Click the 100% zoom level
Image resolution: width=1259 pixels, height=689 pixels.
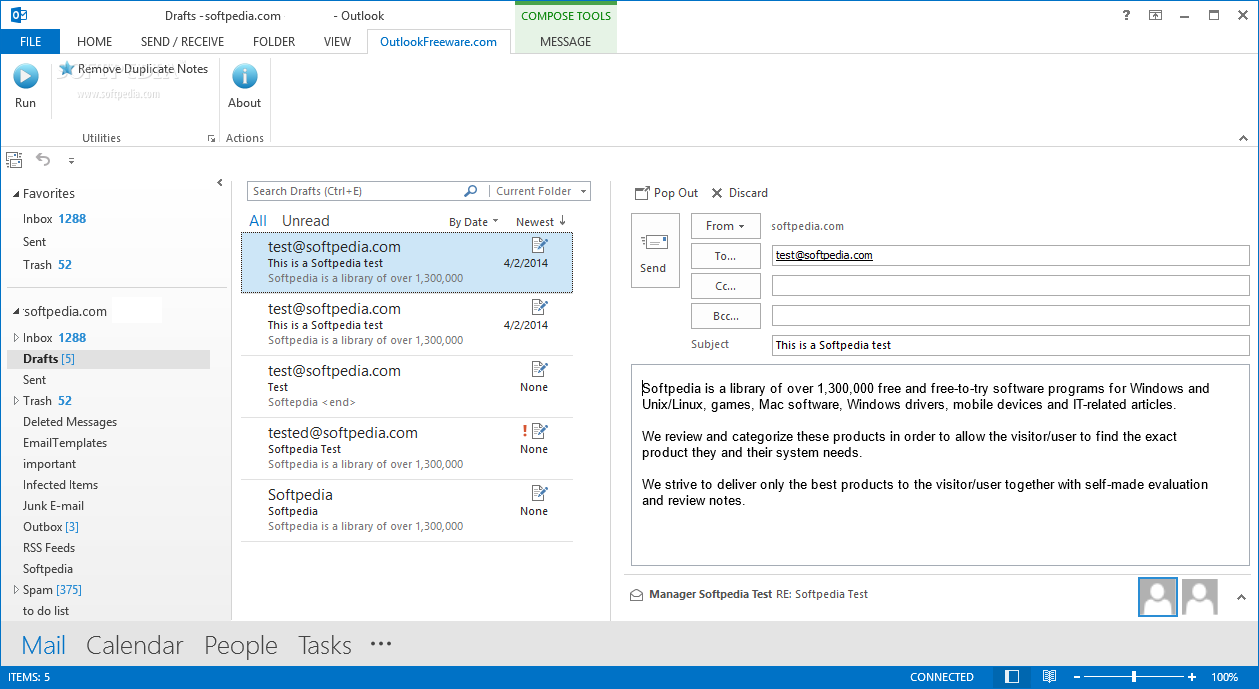tap(1225, 677)
